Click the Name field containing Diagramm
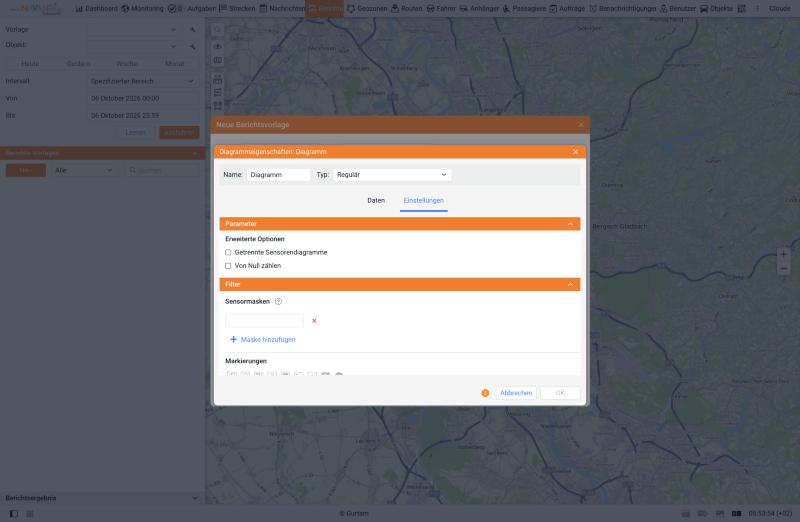The height and width of the screenshot is (522, 800). point(278,175)
